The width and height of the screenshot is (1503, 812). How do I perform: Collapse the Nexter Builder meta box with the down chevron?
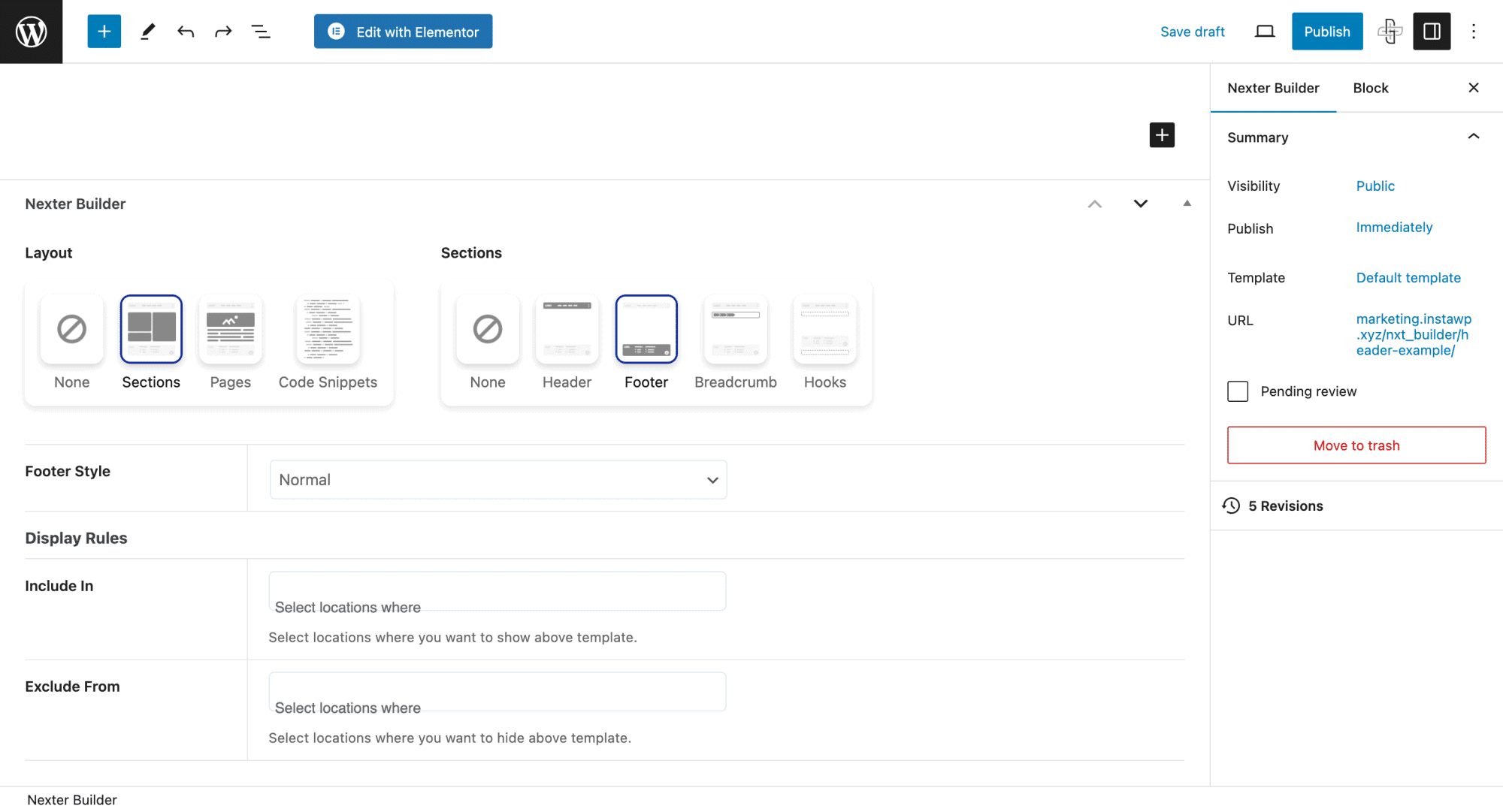[1140, 204]
